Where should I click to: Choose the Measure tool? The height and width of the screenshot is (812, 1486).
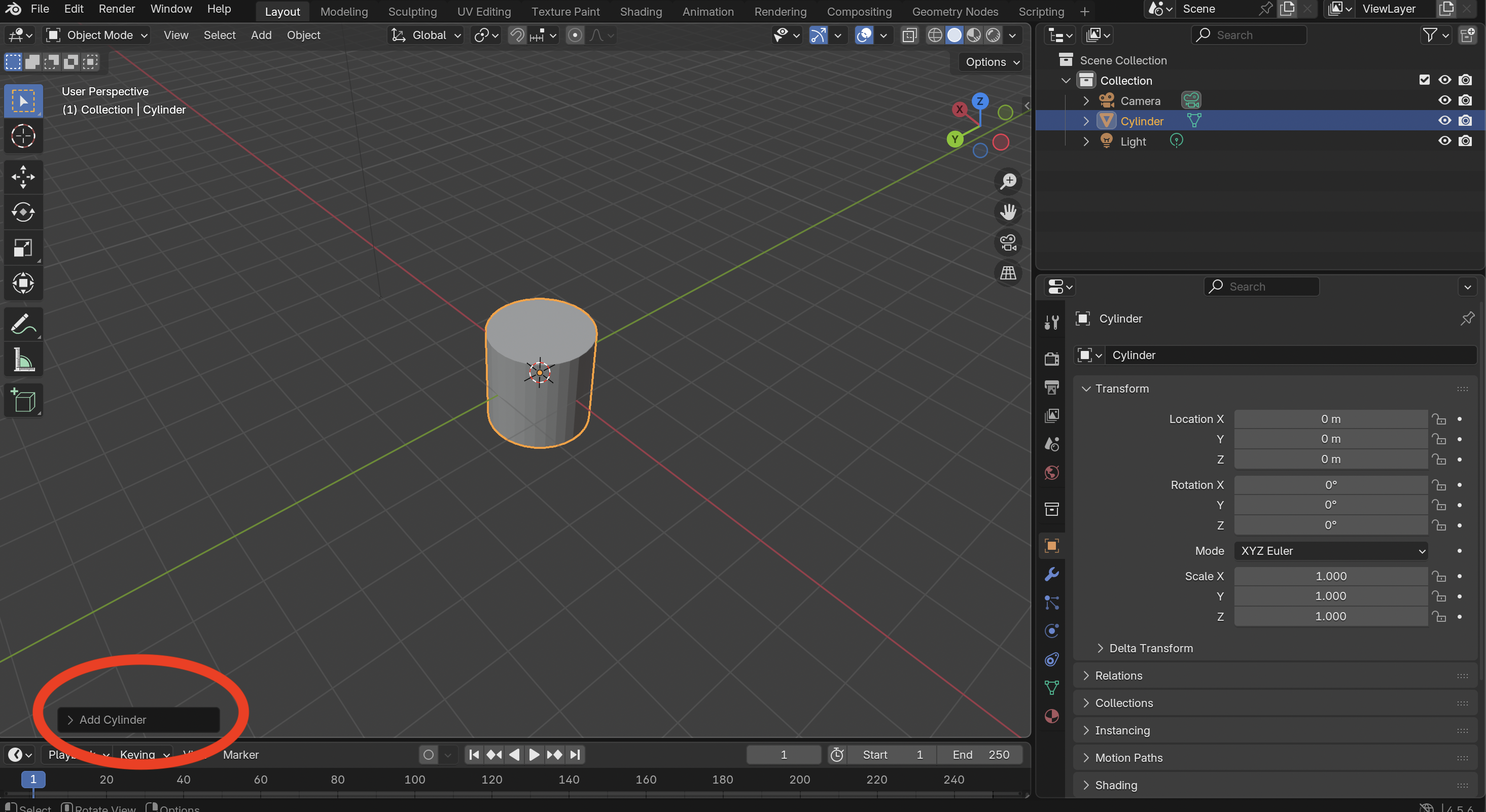pos(23,360)
